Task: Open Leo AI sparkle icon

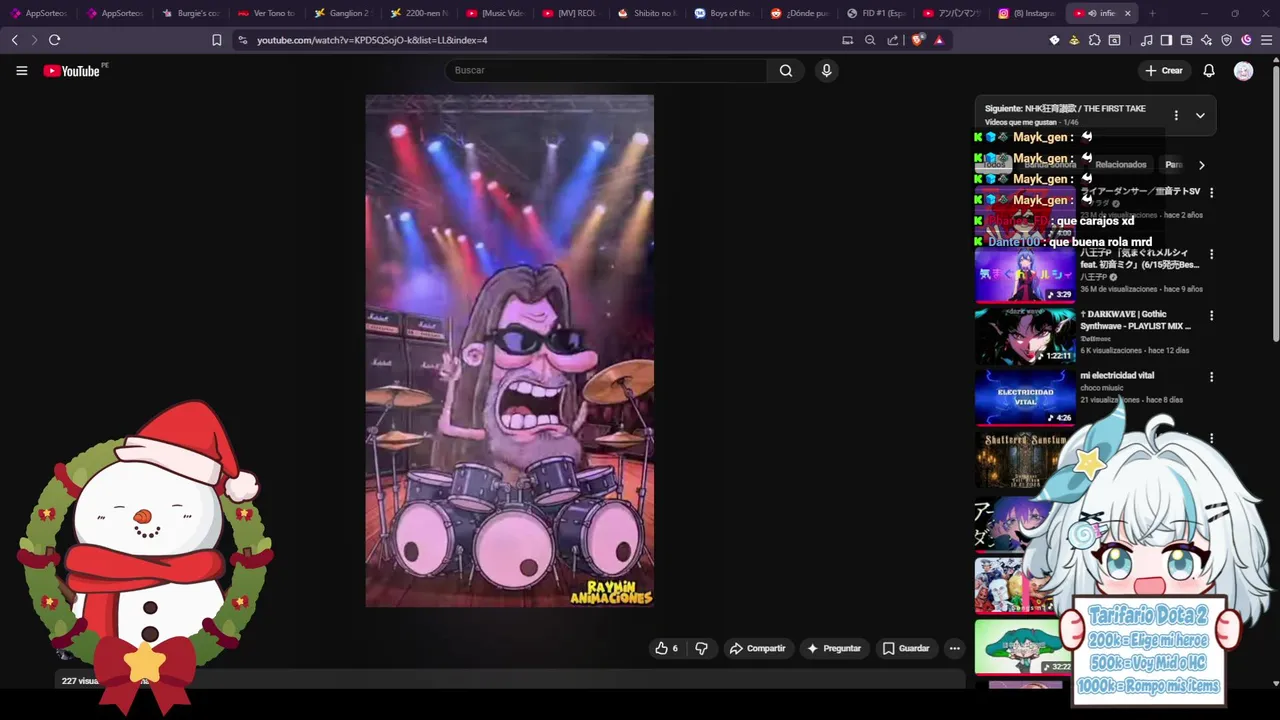Action: [x=1206, y=40]
